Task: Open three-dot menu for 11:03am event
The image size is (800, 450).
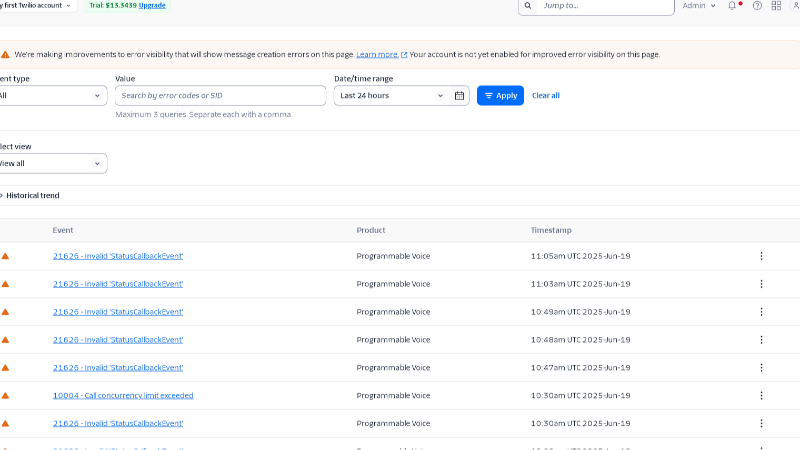Action: (761, 284)
